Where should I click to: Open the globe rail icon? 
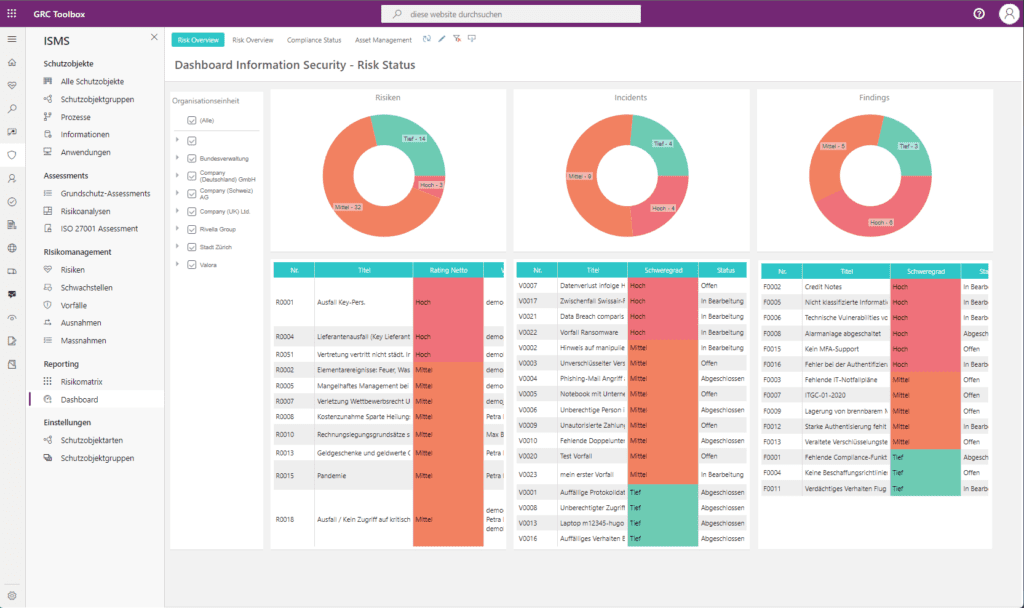(x=12, y=248)
